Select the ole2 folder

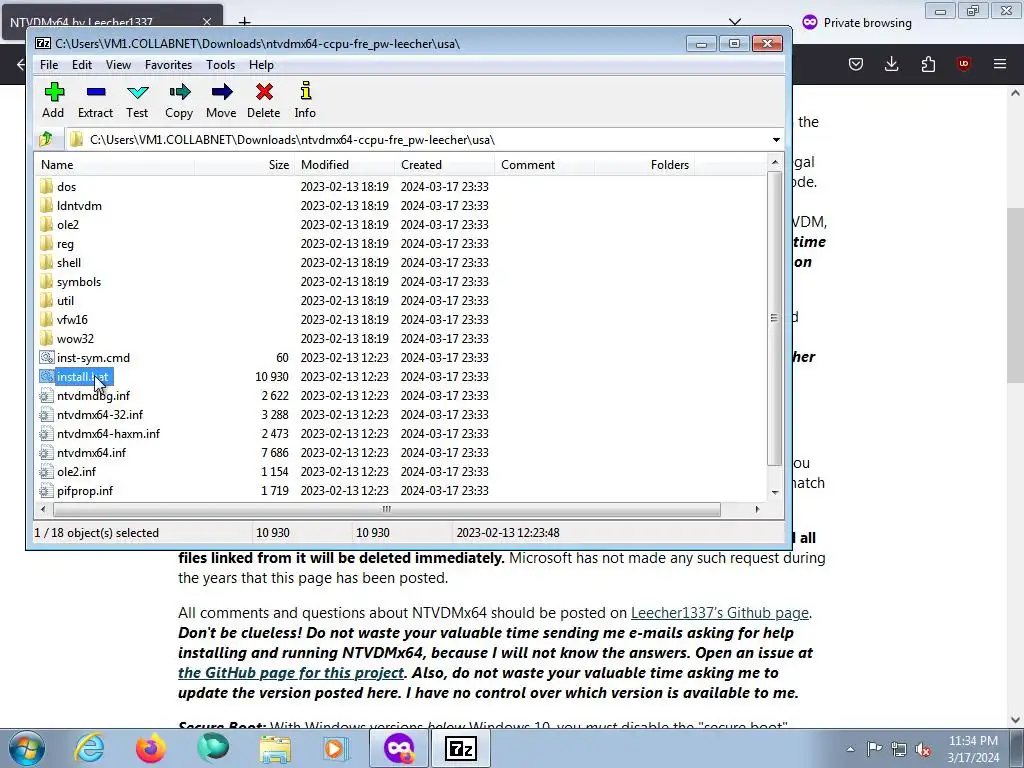68,225
